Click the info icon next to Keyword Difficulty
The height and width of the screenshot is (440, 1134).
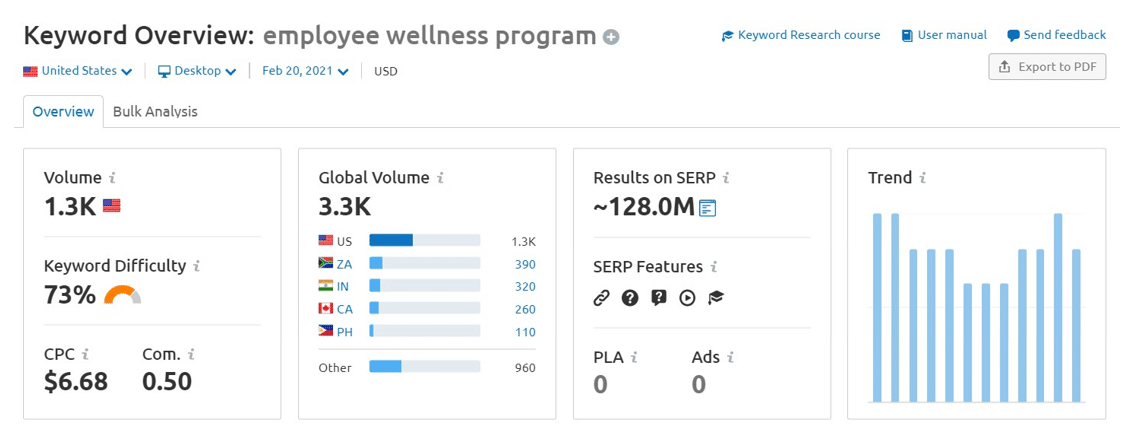pos(197,266)
